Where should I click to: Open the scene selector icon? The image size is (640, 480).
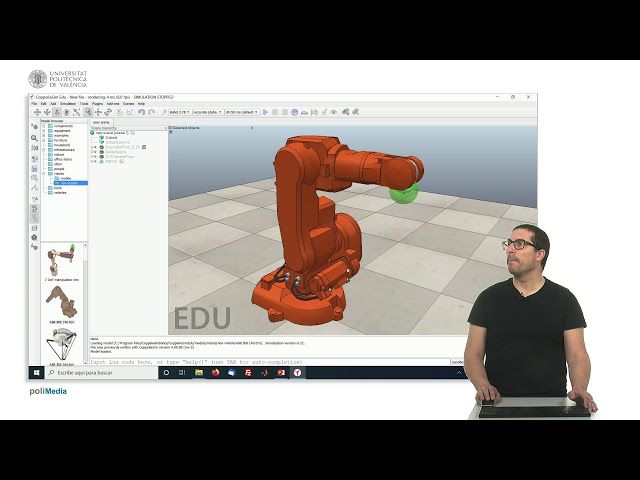[x=356, y=112]
